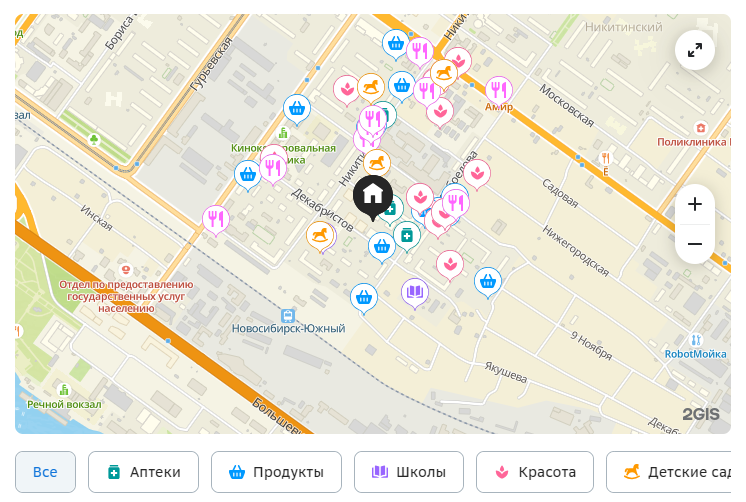Open the RobotМойка place label

pyautogui.click(x=696, y=354)
